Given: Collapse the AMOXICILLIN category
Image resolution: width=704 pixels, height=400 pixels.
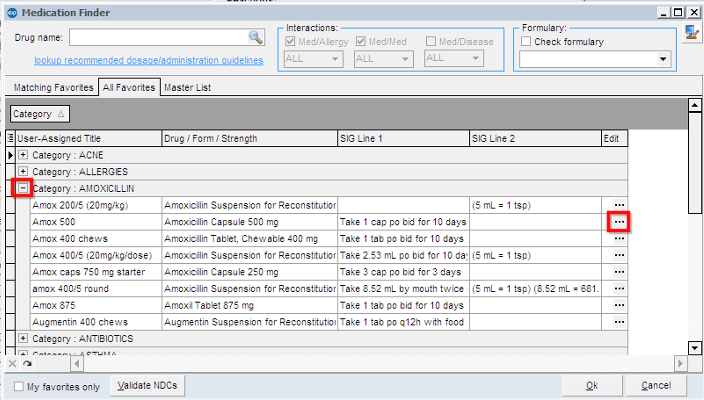Looking at the screenshot, I should click(23, 188).
